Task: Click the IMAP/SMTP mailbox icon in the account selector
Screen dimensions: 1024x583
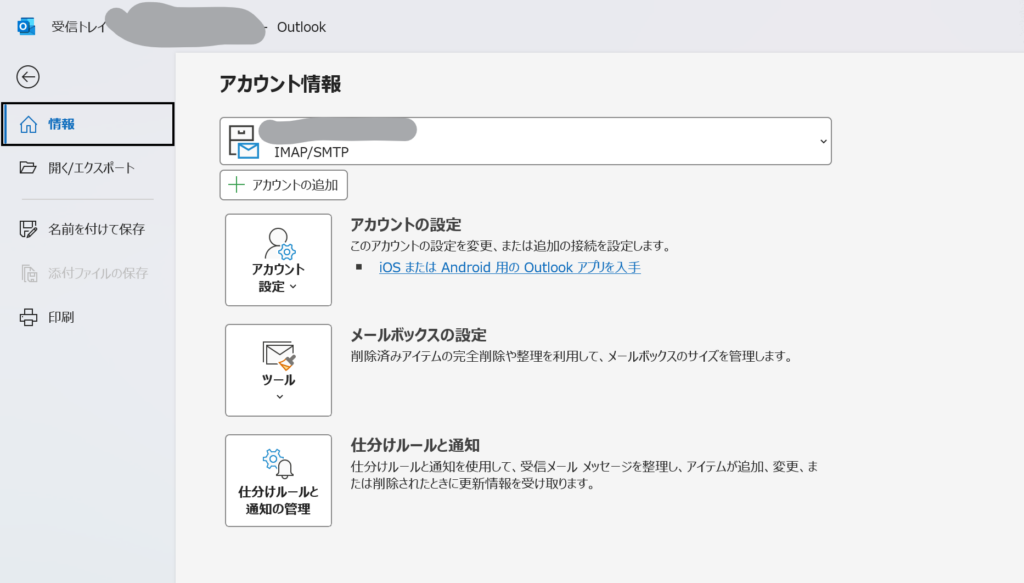Action: pyautogui.click(x=244, y=142)
